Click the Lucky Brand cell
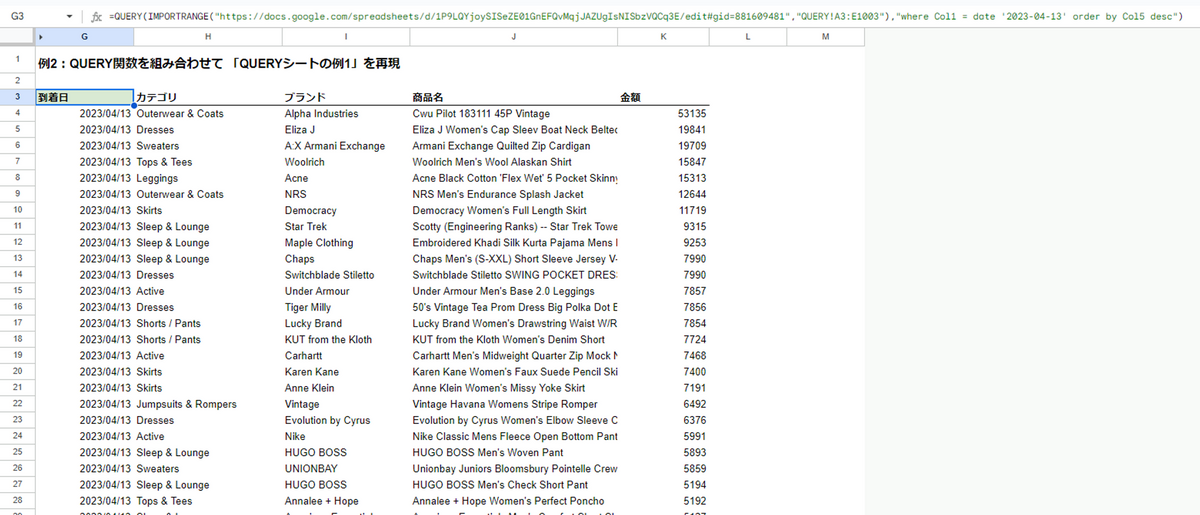The image size is (1200, 515). pyautogui.click(x=345, y=324)
